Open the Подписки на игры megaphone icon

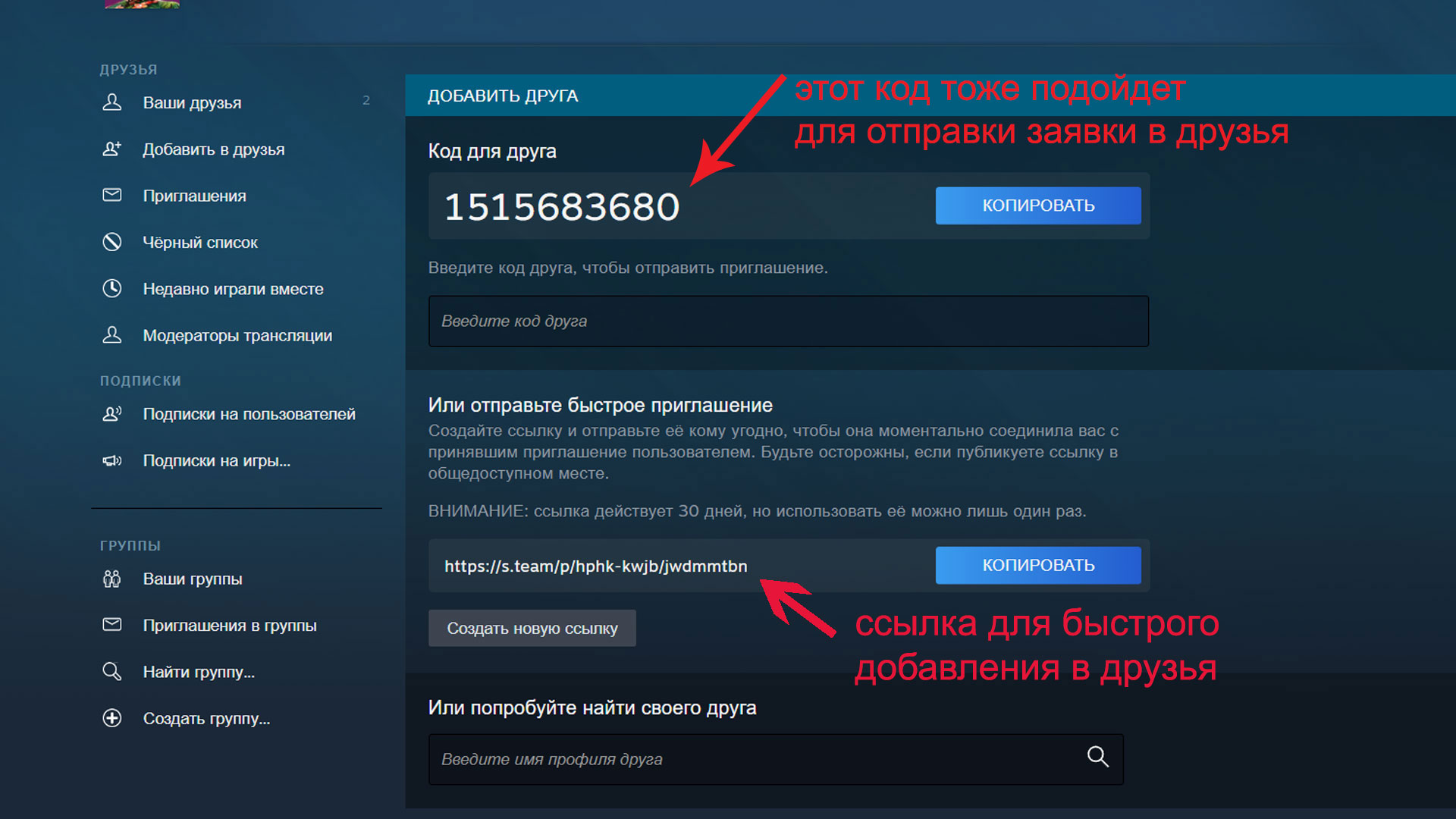112,460
